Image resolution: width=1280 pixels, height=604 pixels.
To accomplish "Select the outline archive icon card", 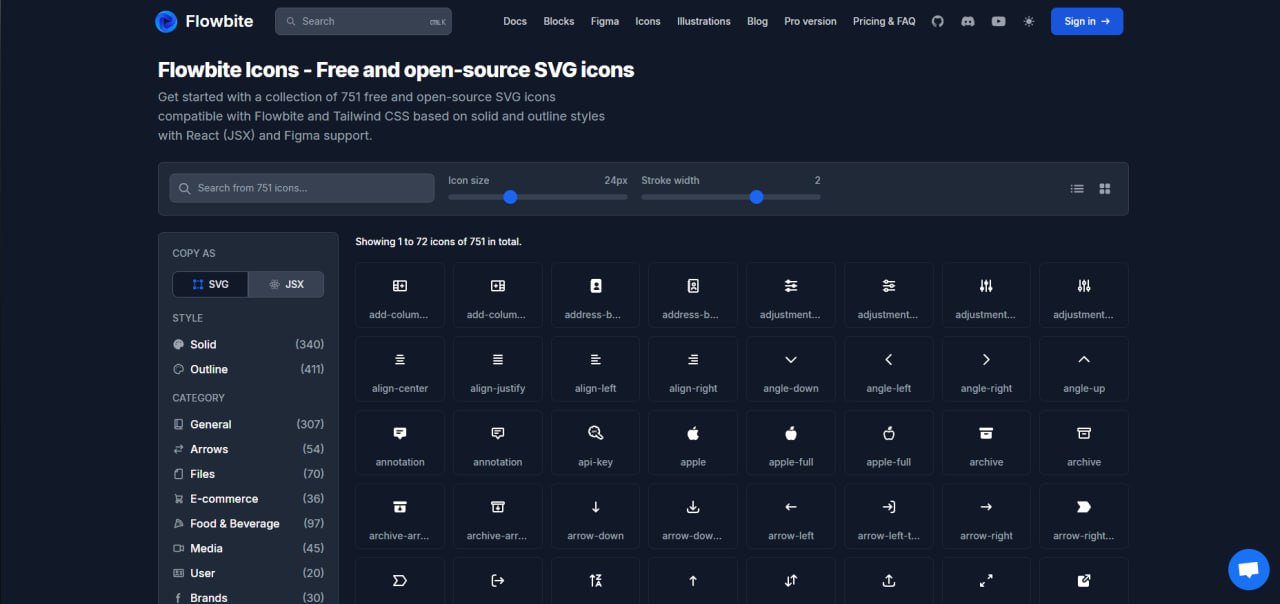I will [x=1084, y=443].
